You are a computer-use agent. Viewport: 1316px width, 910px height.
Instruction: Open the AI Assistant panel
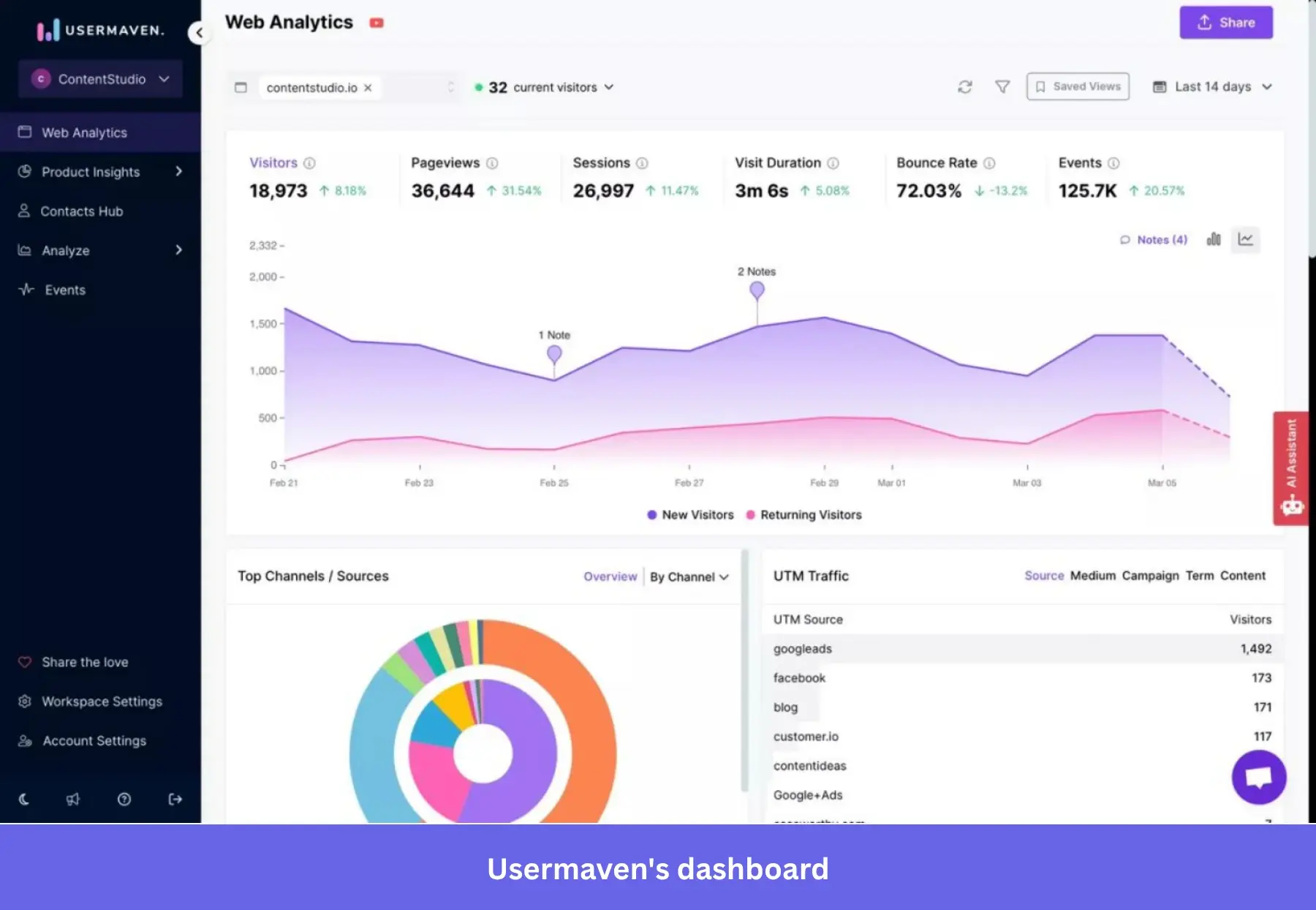click(x=1291, y=468)
